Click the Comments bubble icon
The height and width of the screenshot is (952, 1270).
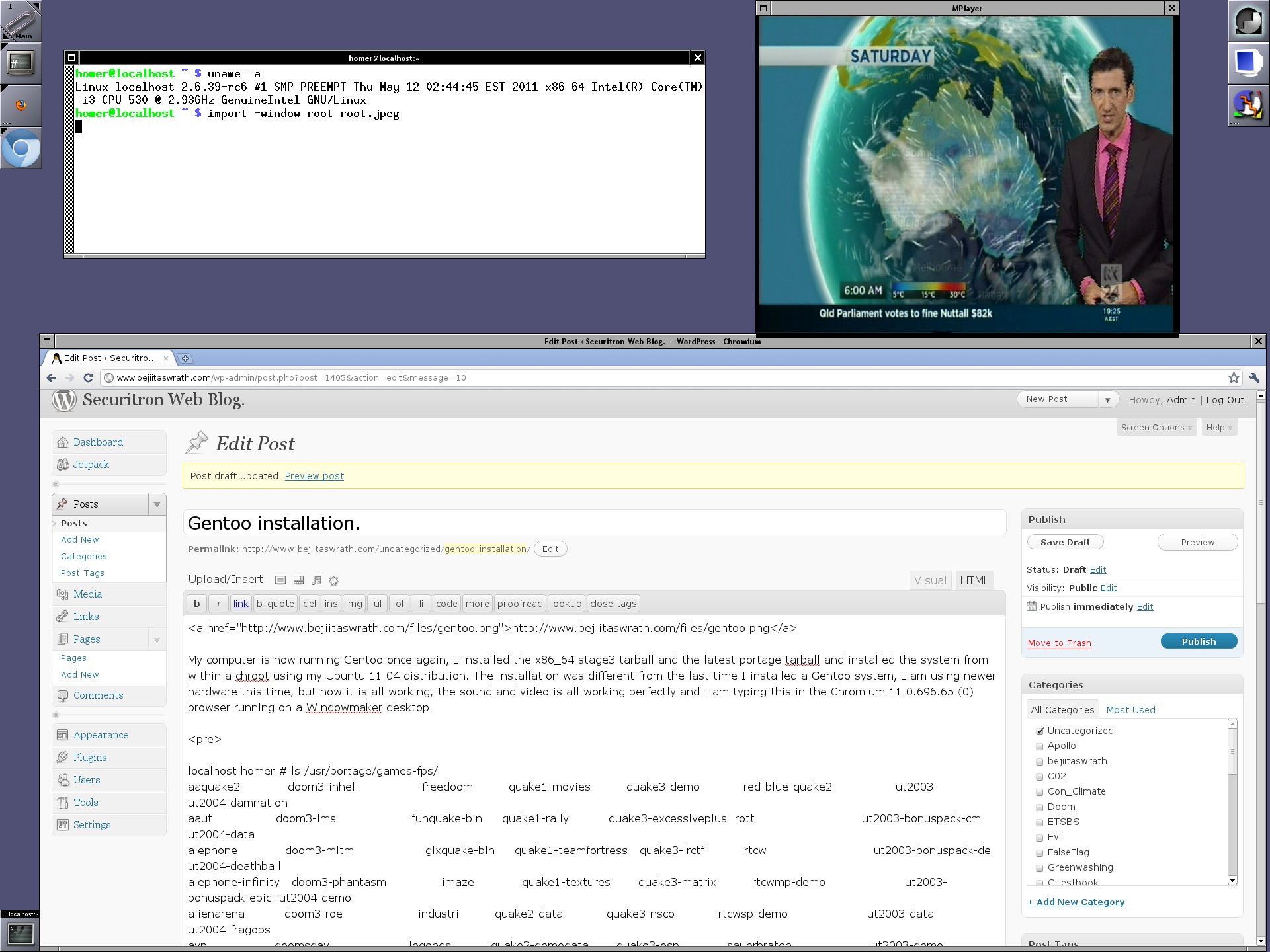click(x=63, y=695)
